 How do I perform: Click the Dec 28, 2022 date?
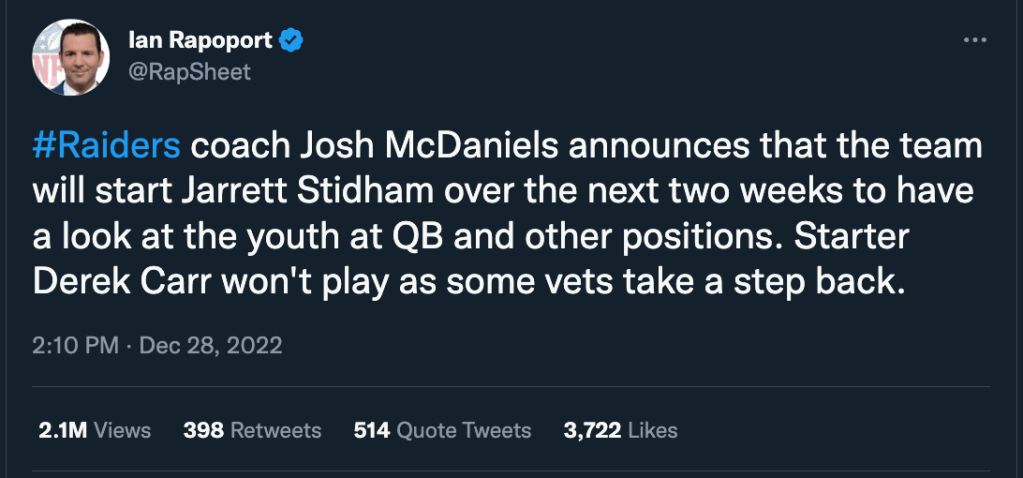click(x=211, y=346)
